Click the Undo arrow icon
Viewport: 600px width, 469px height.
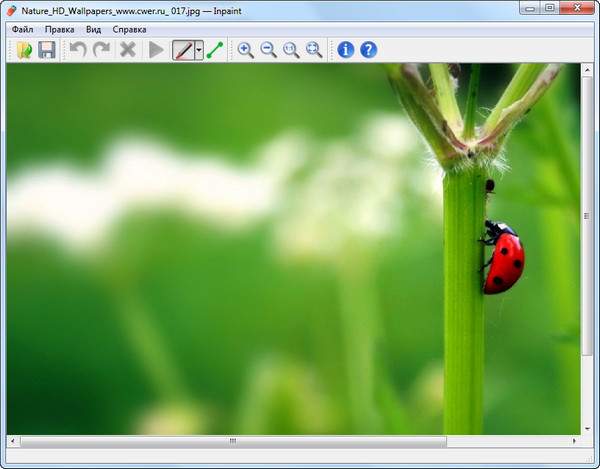[78, 49]
